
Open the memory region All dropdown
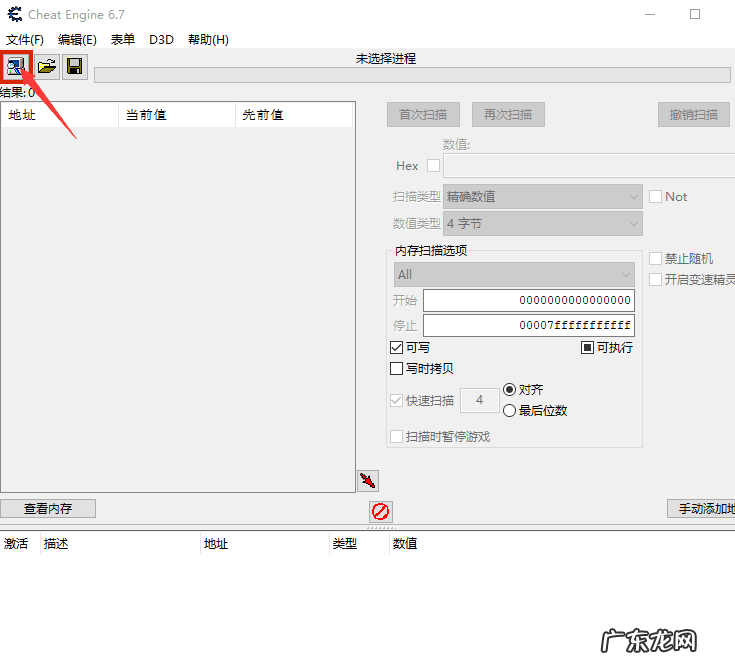514,275
